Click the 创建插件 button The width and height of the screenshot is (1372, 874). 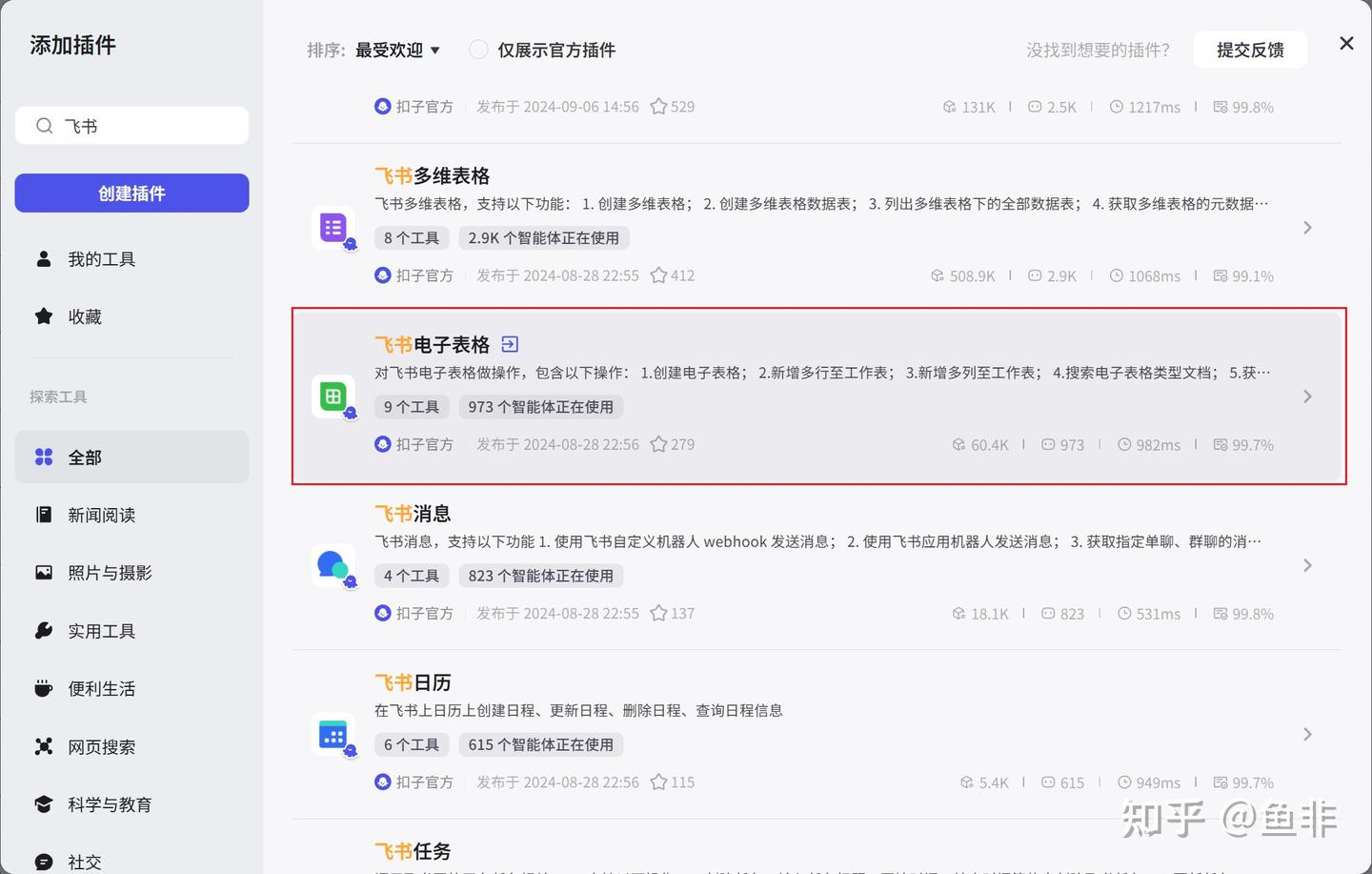(131, 193)
